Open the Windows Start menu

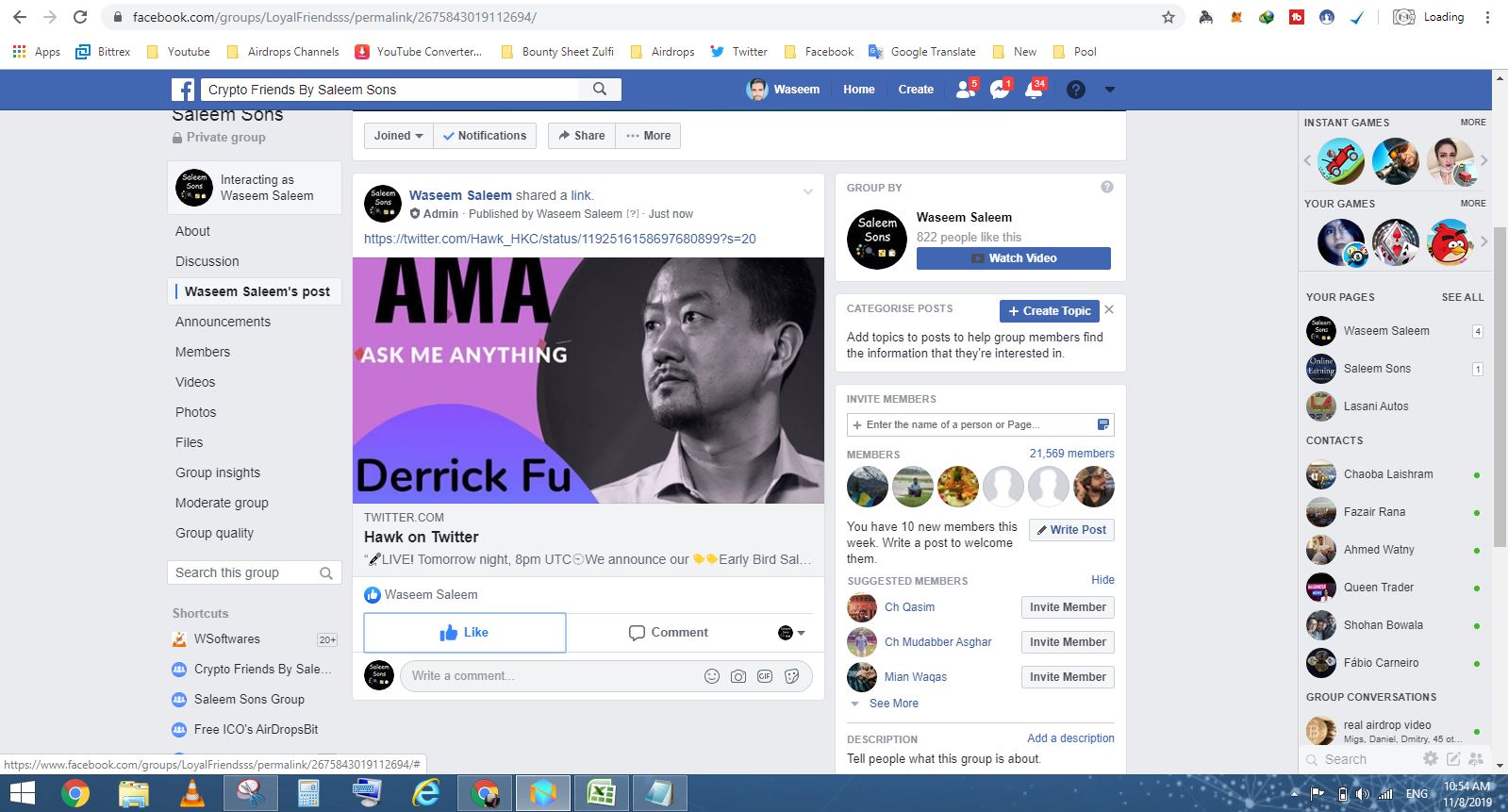(x=23, y=794)
